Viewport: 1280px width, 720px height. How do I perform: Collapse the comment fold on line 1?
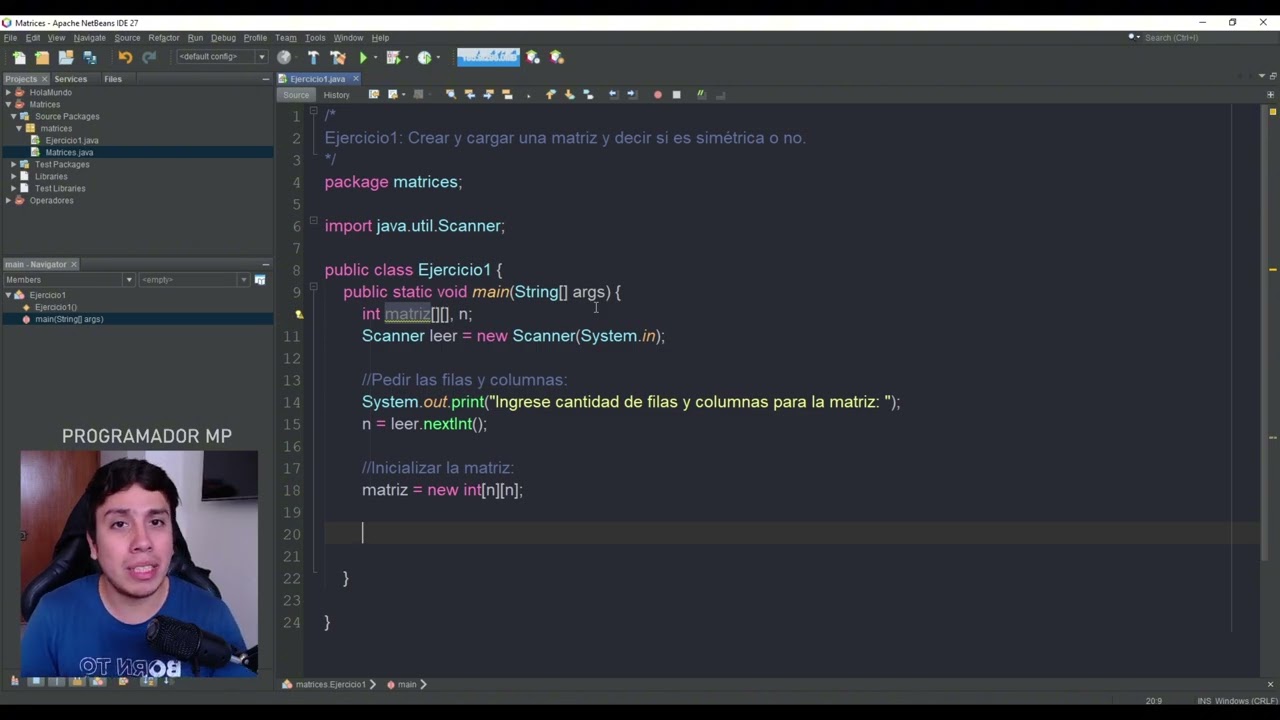pos(313,111)
